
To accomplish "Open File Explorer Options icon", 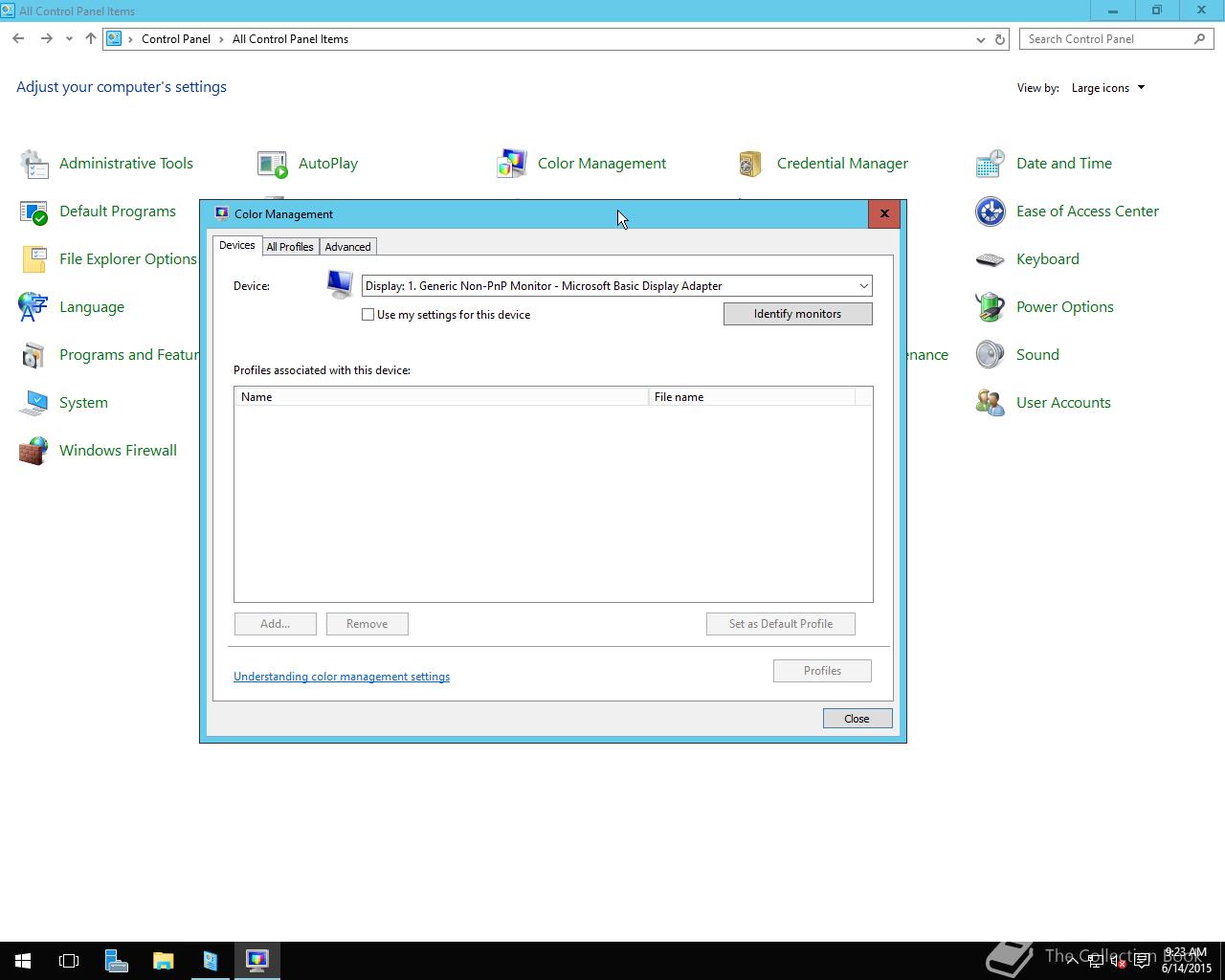I will (34, 259).
